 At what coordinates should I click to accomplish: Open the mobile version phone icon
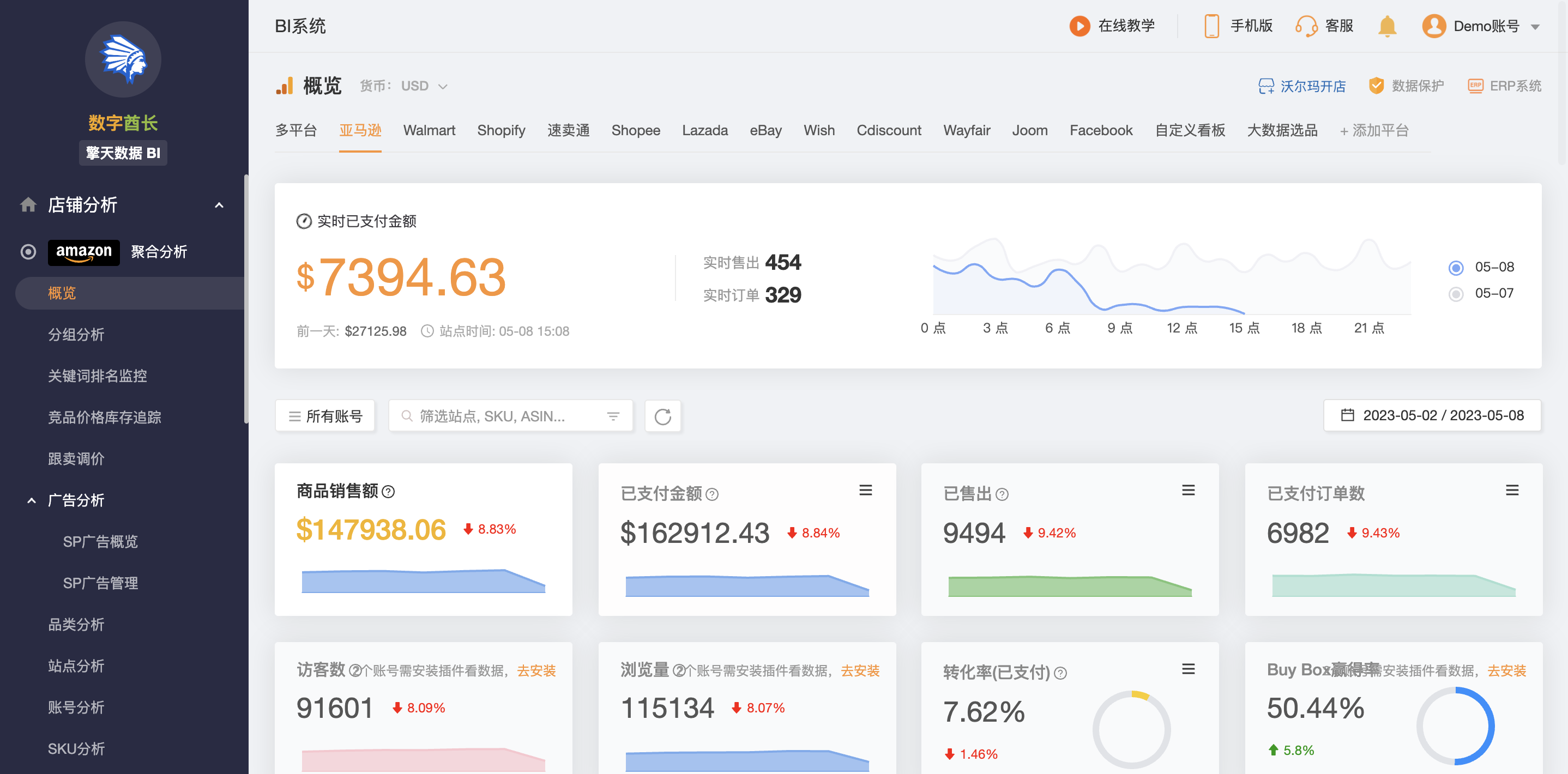click(1211, 26)
